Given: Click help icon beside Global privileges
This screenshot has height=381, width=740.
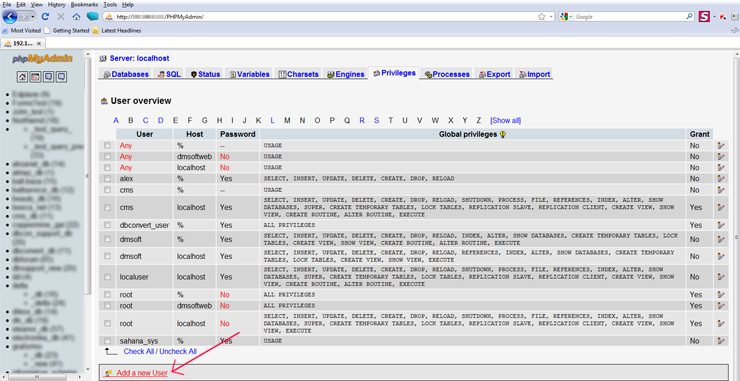Looking at the screenshot, I should pyautogui.click(x=503, y=135).
